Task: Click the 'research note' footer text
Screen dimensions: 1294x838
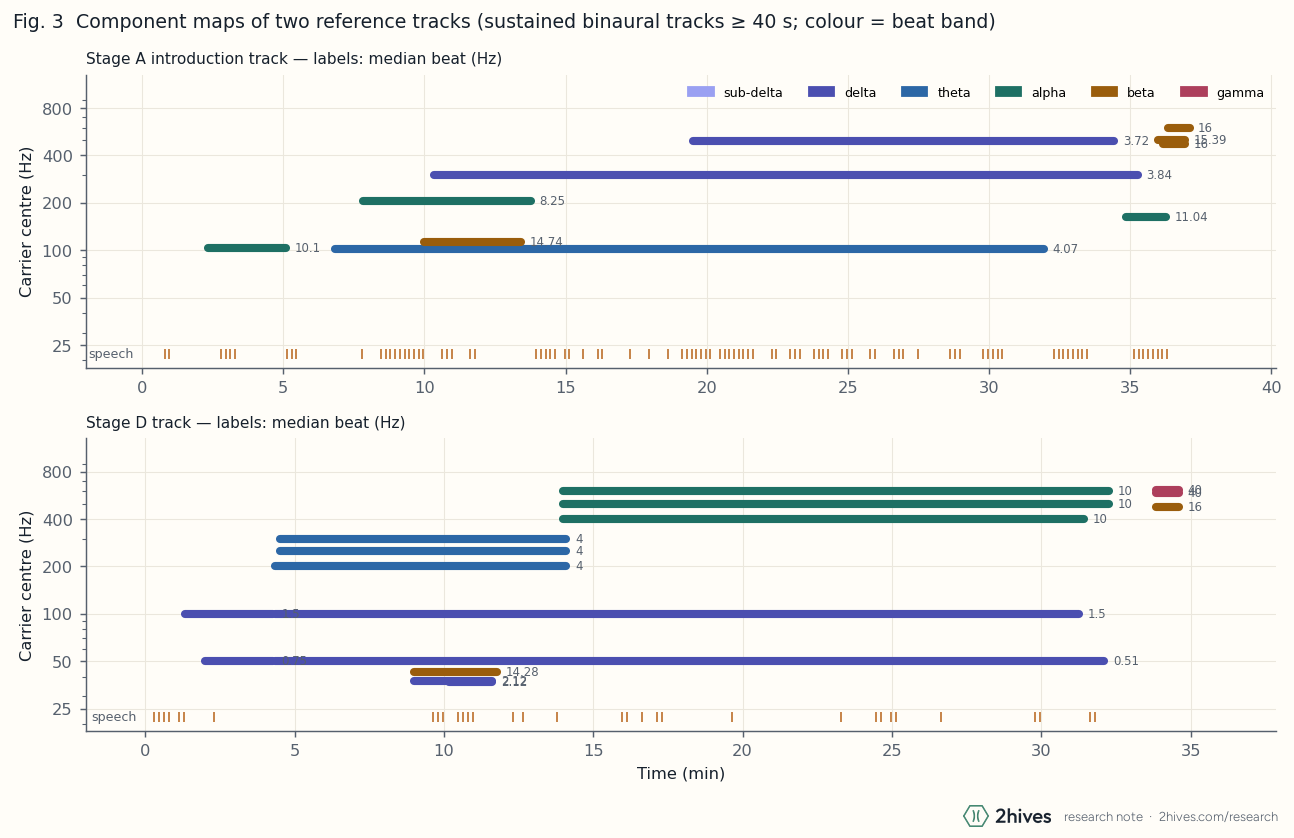Action: tap(1103, 817)
